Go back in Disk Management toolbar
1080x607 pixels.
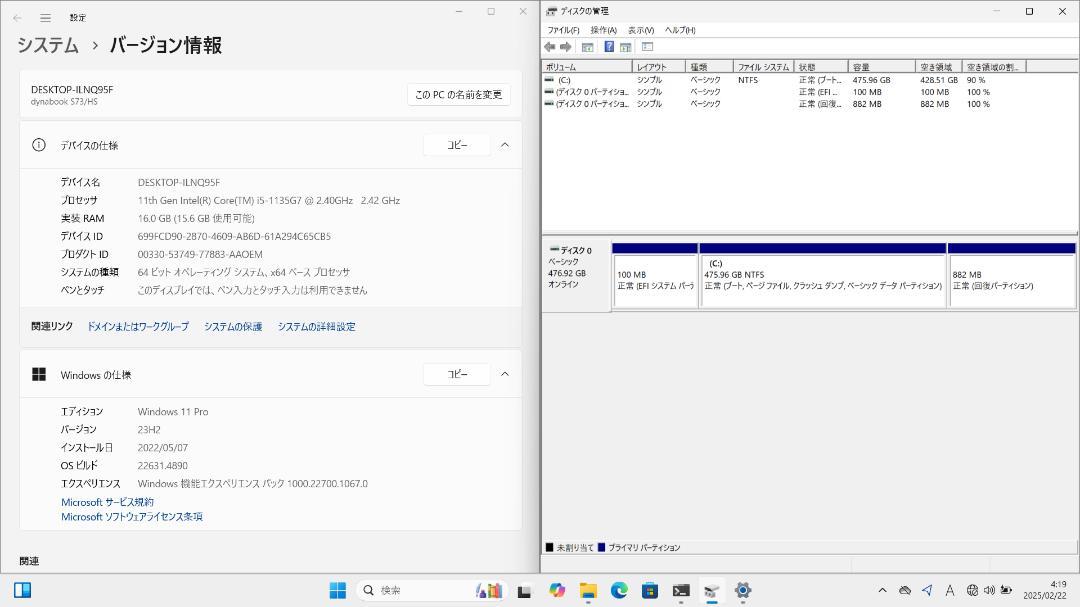coord(550,47)
